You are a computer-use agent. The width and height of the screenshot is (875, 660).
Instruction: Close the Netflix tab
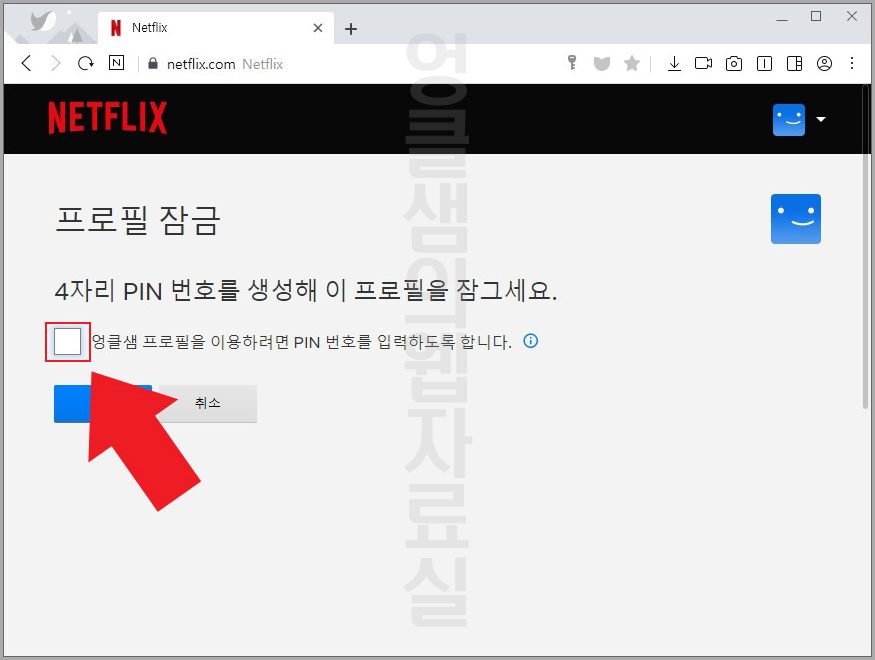click(318, 28)
